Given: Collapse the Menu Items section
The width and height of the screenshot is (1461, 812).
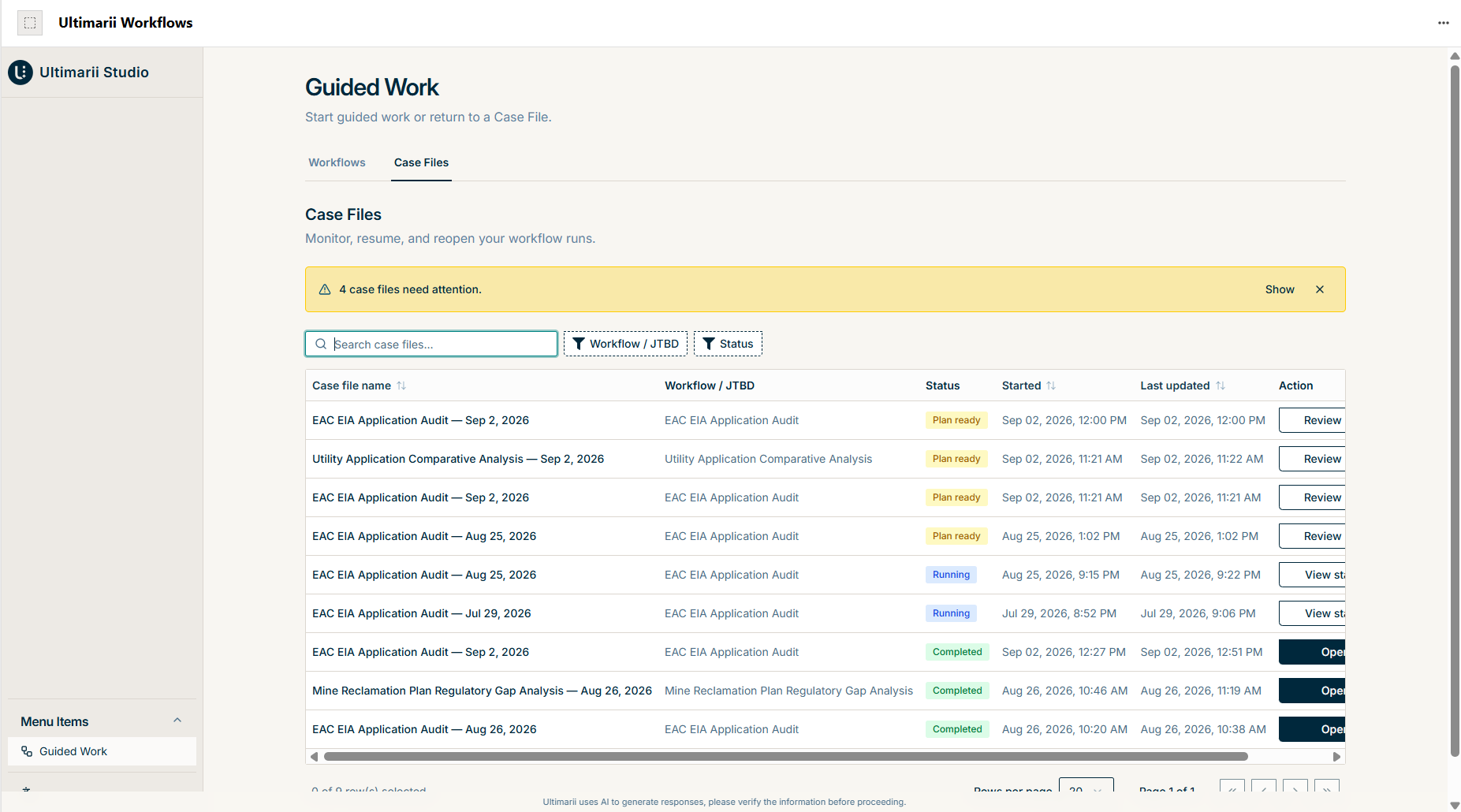Looking at the screenshot, I should point(177,721).
